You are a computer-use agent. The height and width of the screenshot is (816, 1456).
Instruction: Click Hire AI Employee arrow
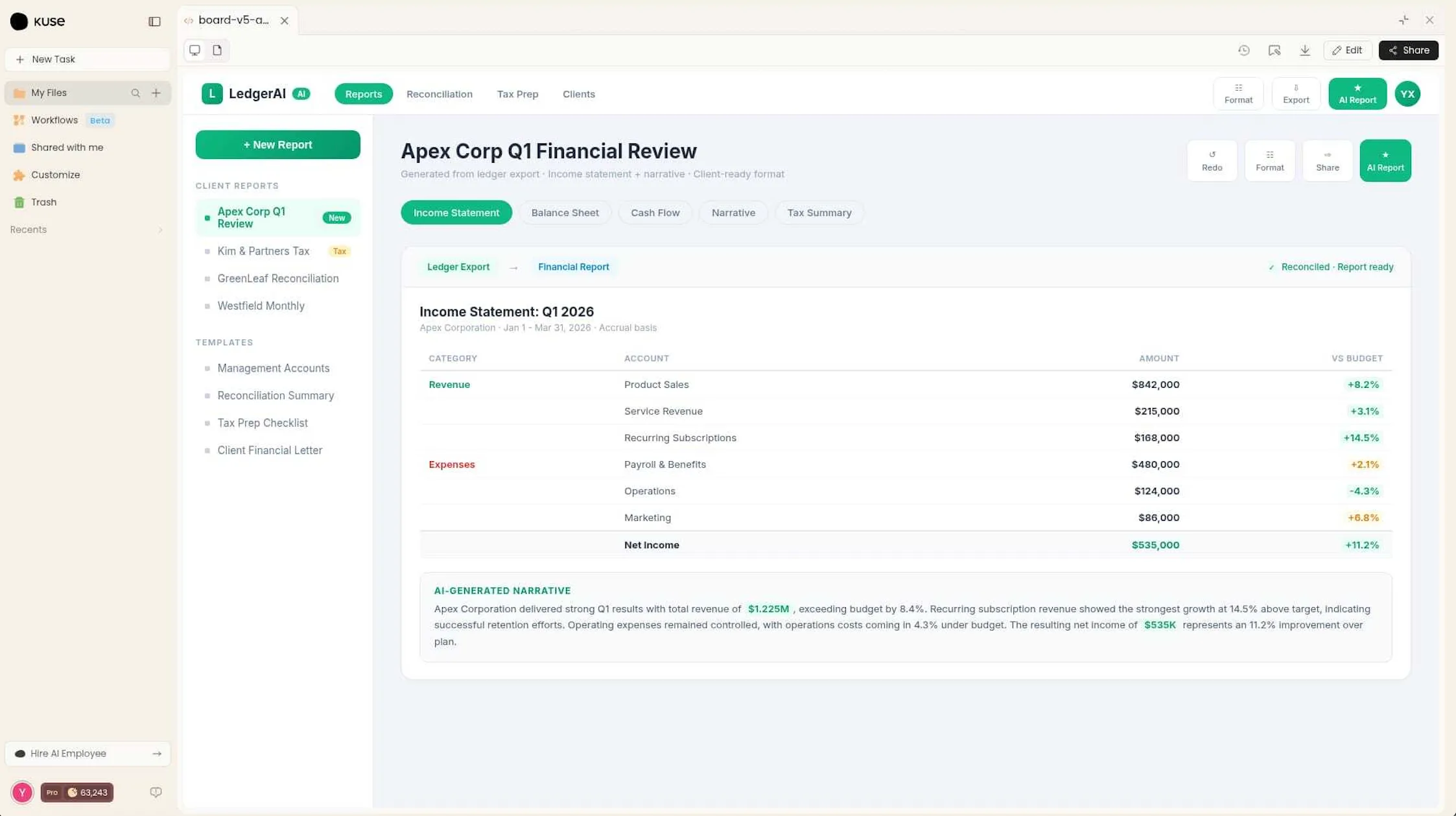[157, 753]
